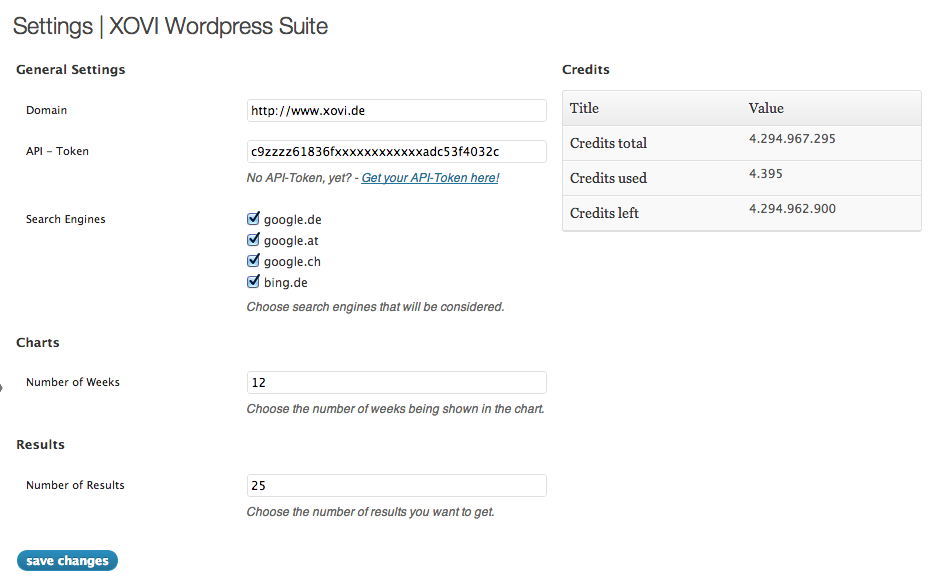Select the Number of Results field
Image resolution: width=936 pixels, height=586 pixels.
tap(396, 485)
